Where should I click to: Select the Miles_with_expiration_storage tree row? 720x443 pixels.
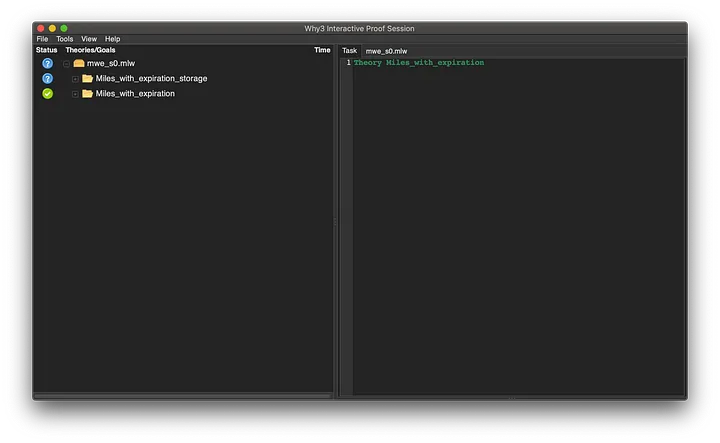click(151, 78)
